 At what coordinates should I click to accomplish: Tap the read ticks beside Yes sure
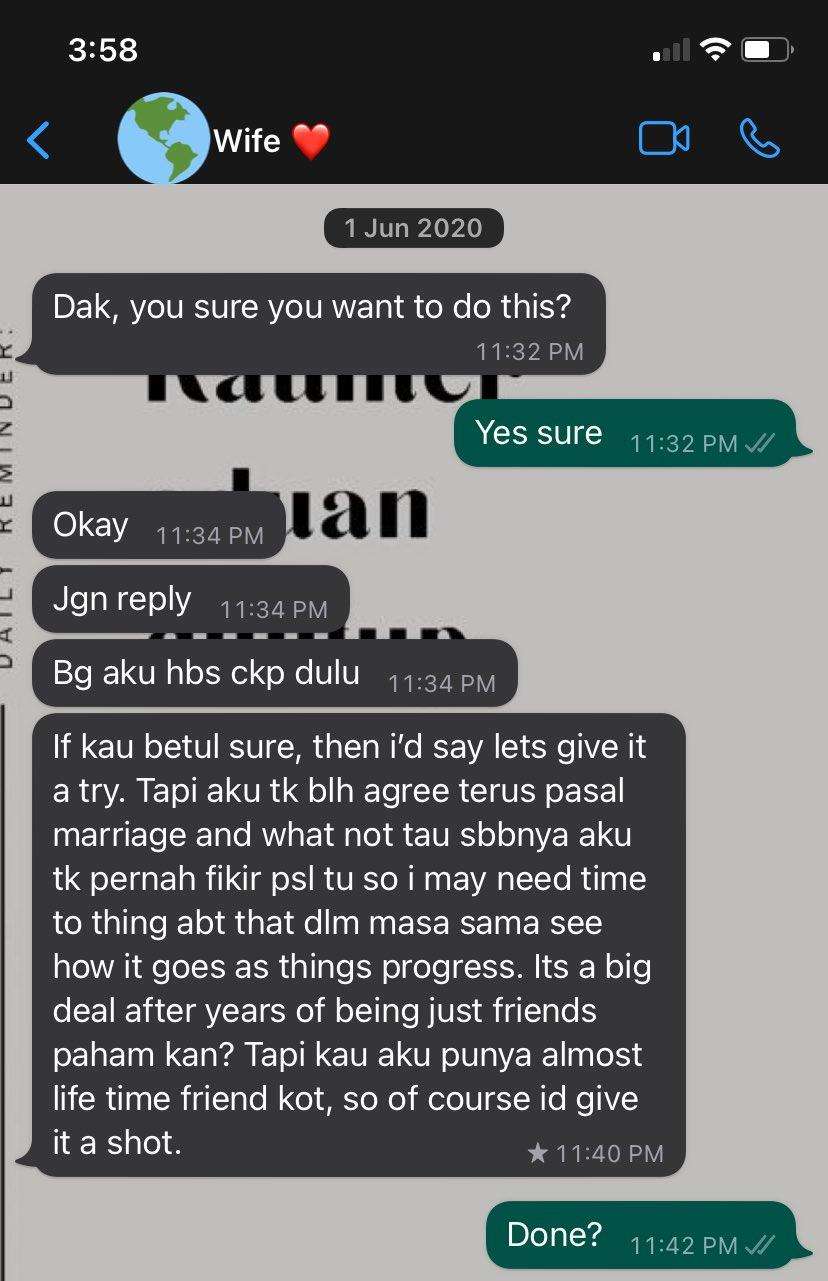tap(759, 443)
